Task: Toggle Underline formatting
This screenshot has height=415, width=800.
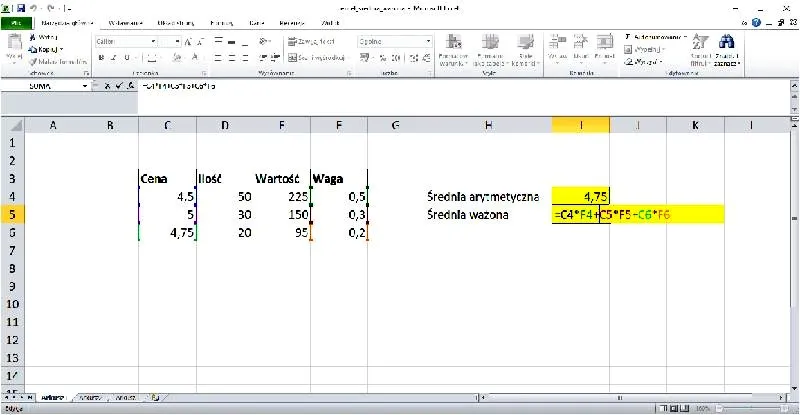Action: 127,58
